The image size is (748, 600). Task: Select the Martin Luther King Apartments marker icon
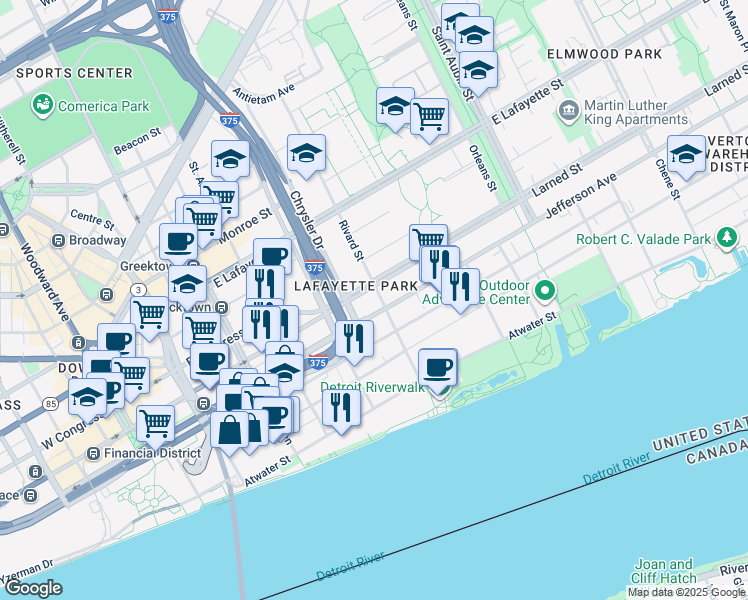569,112
